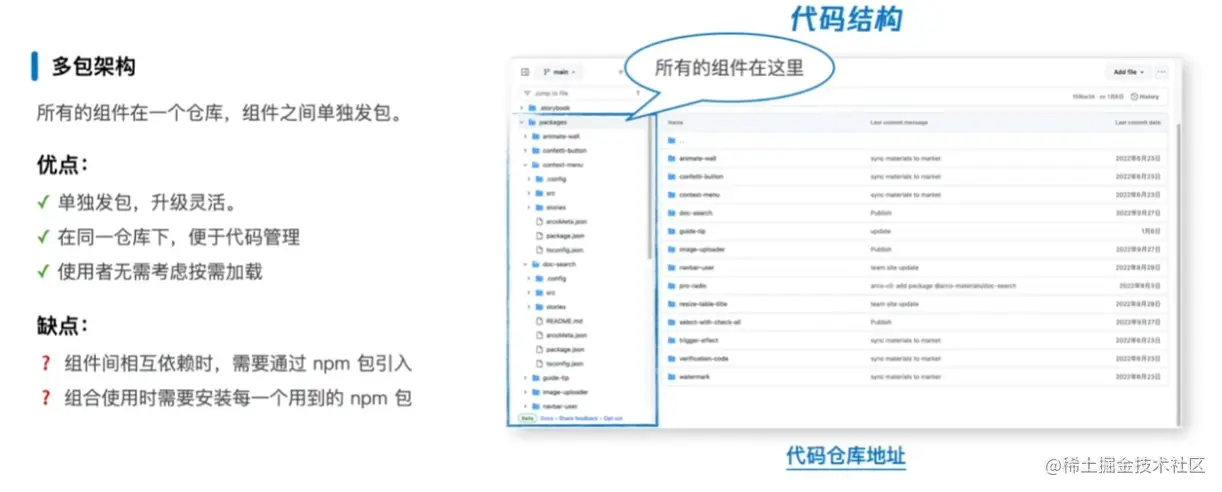Viewport: 1222px width, 492px height.
Task: Open image-uploader folder in file list
Action: [x=701, y=249]
